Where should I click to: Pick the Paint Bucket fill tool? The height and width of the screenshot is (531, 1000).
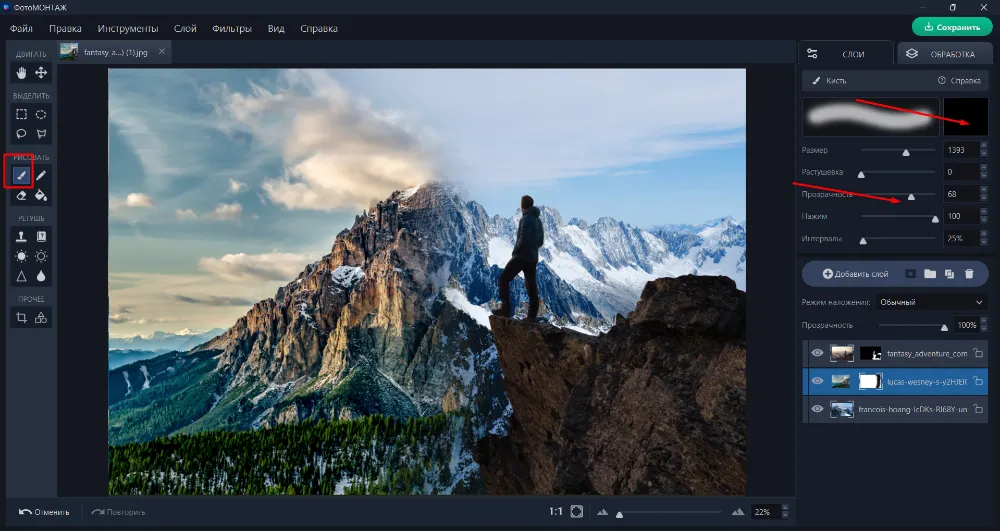[x=41, y=196]
